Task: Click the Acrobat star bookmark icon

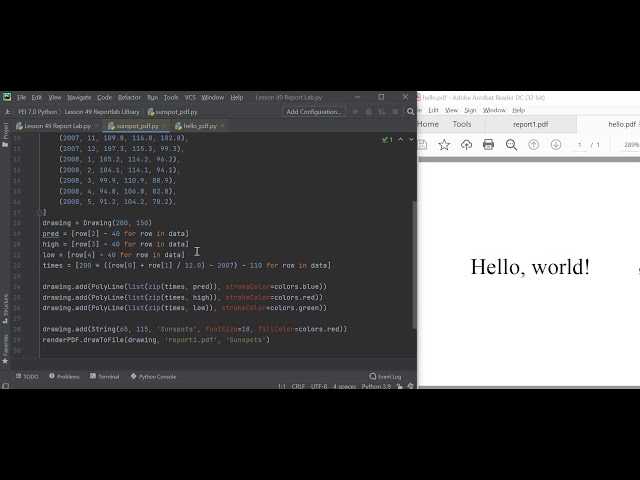Action: pyautogui.click(x=444, y=144)
